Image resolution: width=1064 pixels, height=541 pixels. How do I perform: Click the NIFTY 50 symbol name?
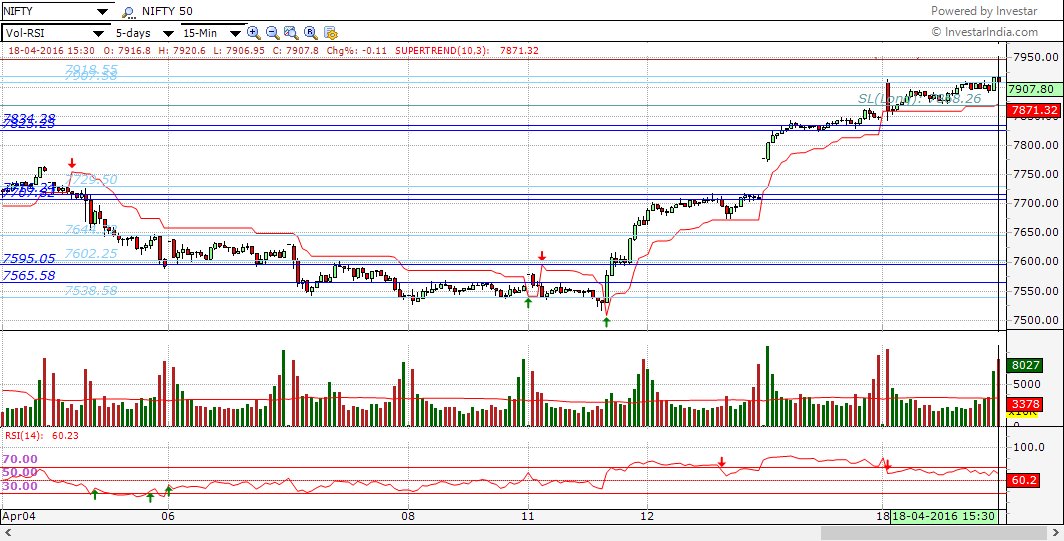click(x=166, y=12)
